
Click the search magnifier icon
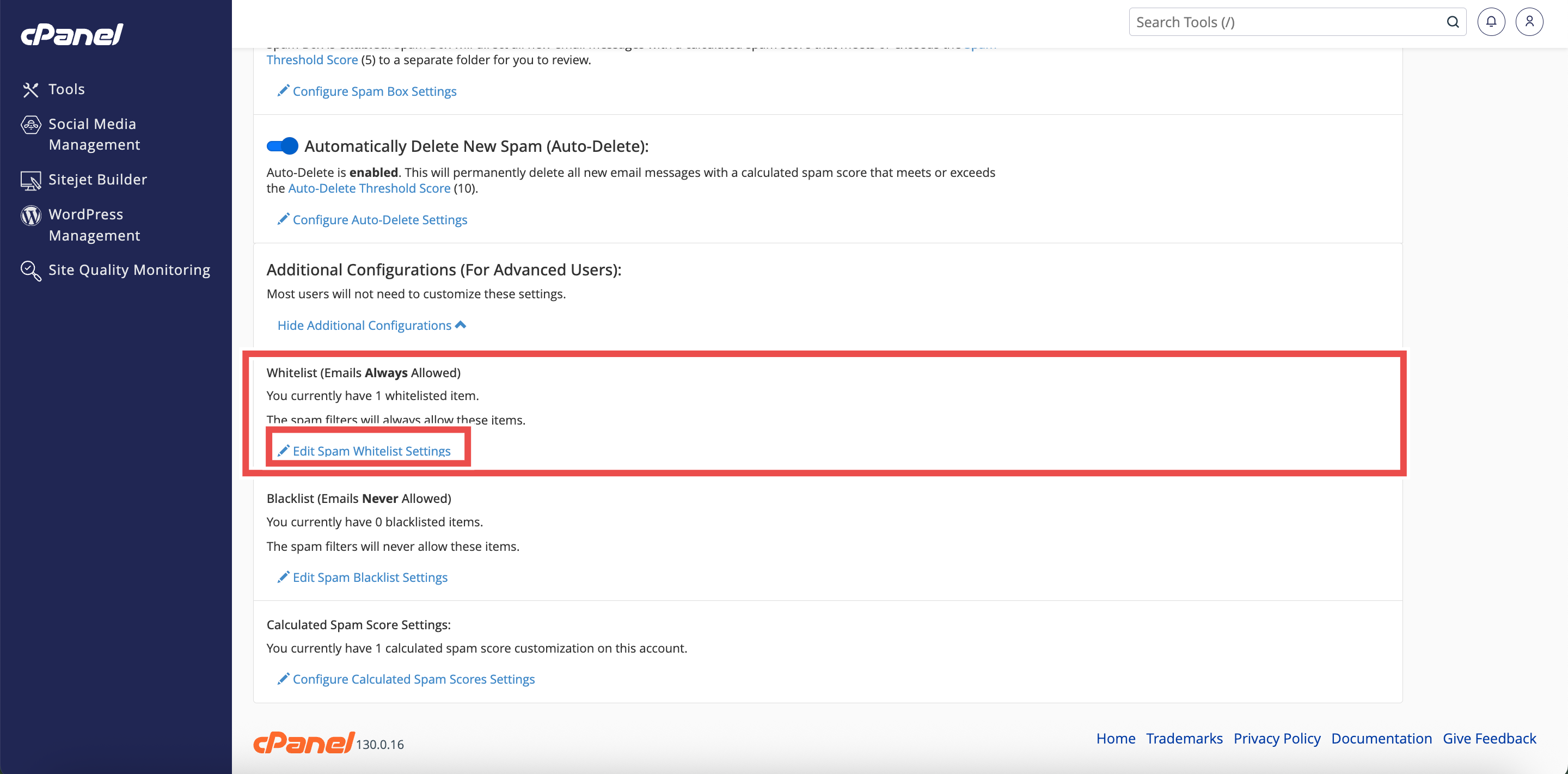tap(1453, 22)
